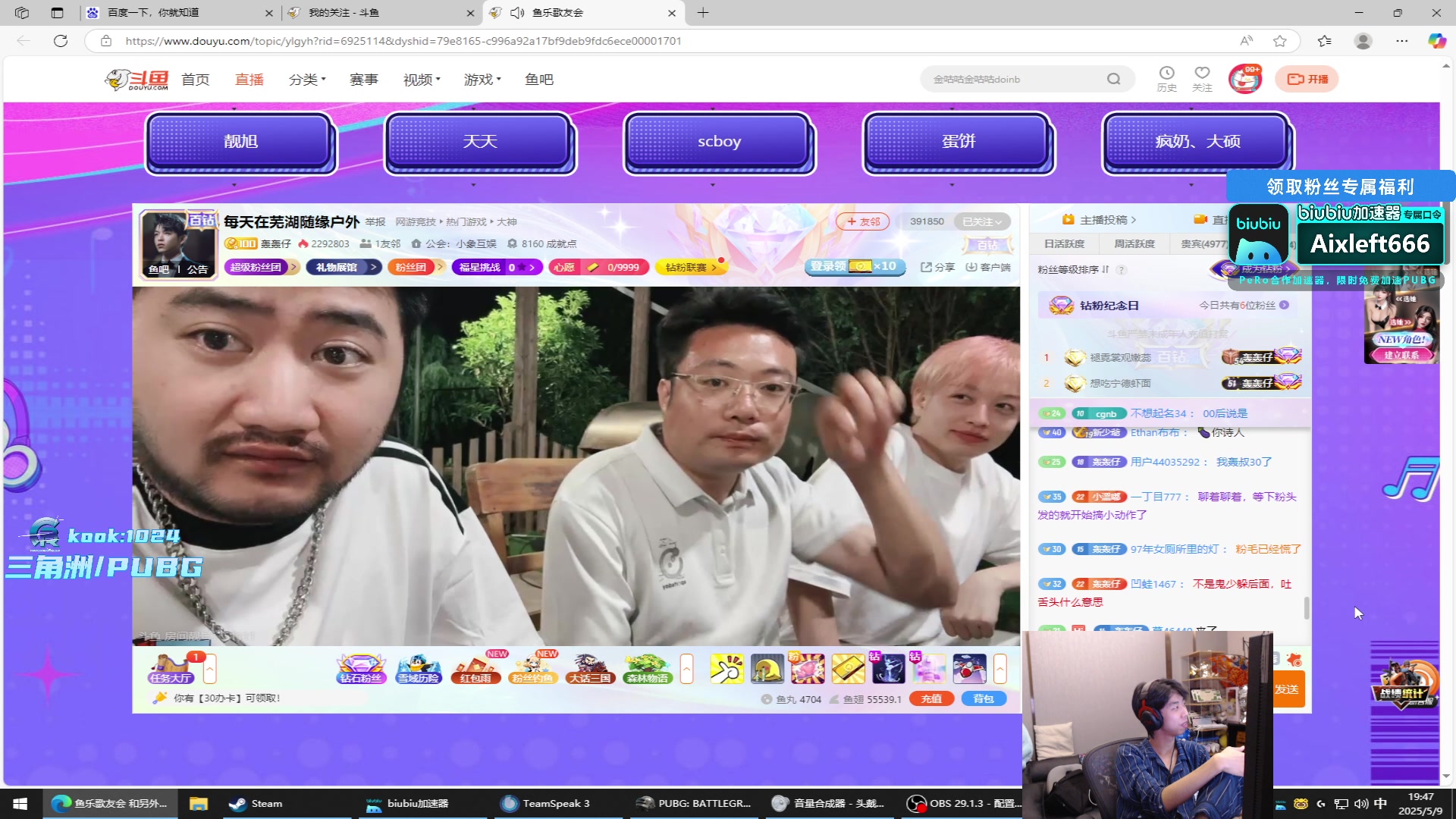This screenshot has height=819, width=1456.
Task: Toggle tab audio mute speaker icon
Action: pyautogui.click(x=518, y=13)
